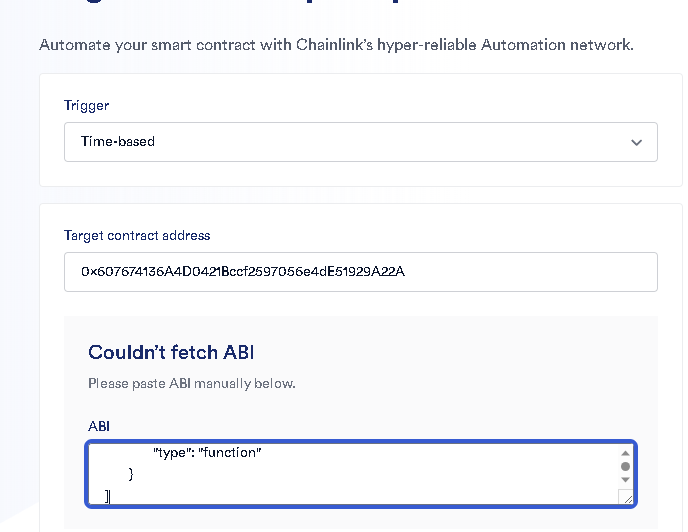
Task: Click the closing curly brace in ABI
Action: (x=130, y=474)
